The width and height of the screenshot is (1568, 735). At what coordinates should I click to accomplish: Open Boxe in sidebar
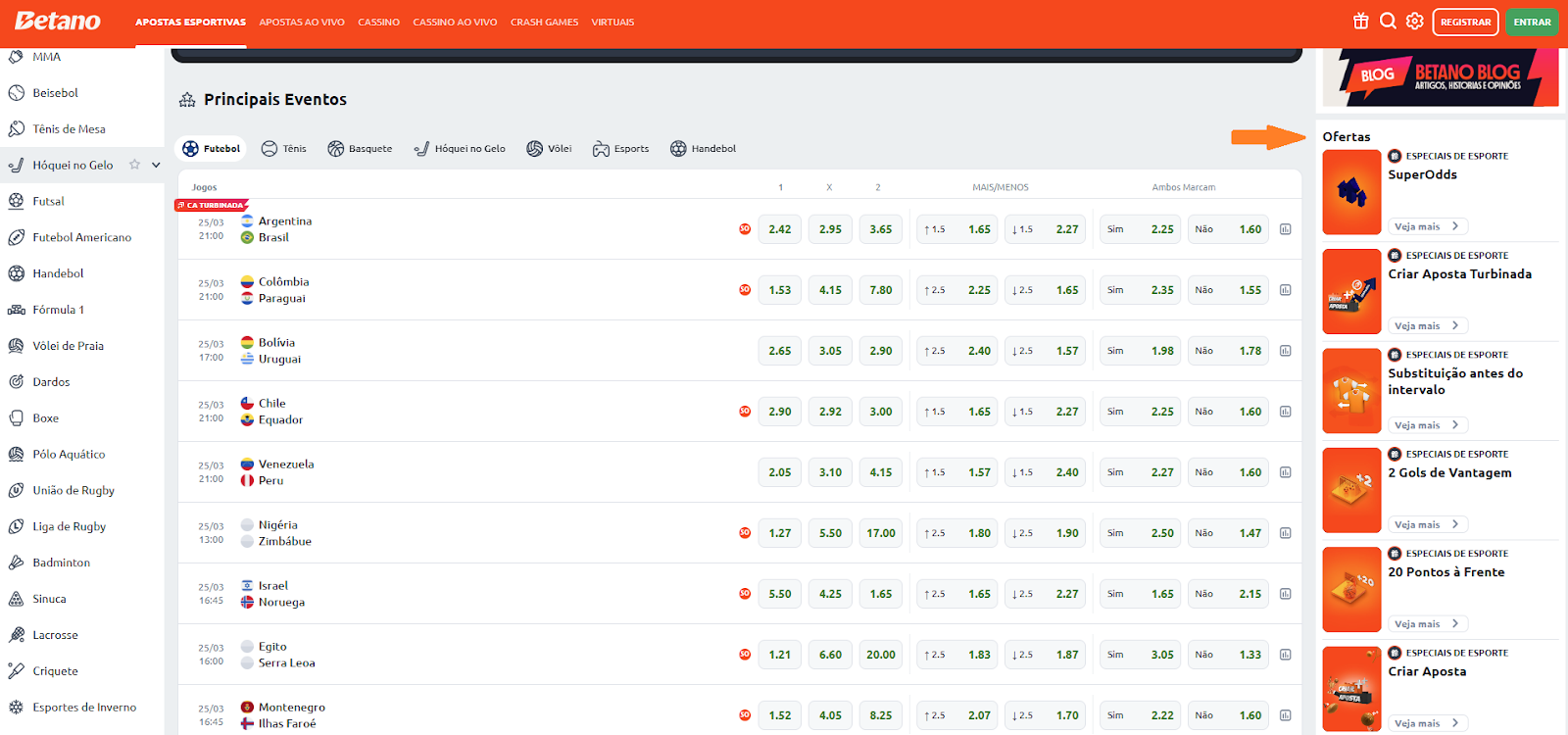coord(45,418)
